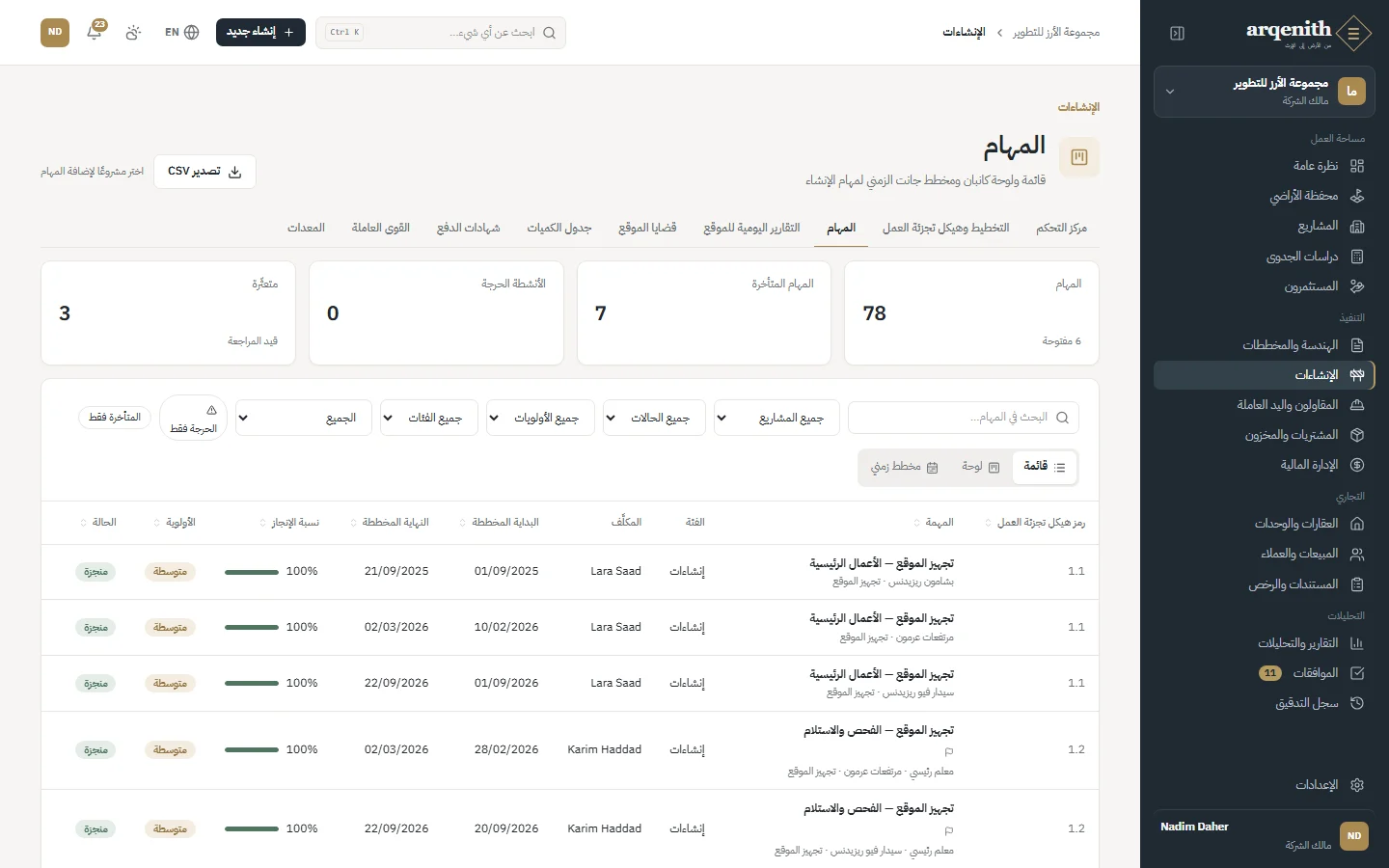Toggle the critical-only filter with warning icon
1389x868 pixels.
193,418
